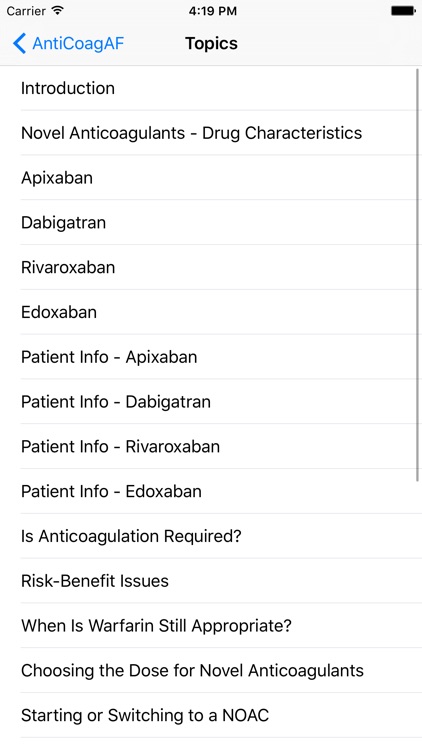Viewport: 422px width, 750px height.
Task: Open the Rivaroxaban entry
Action: click(211, 267)
